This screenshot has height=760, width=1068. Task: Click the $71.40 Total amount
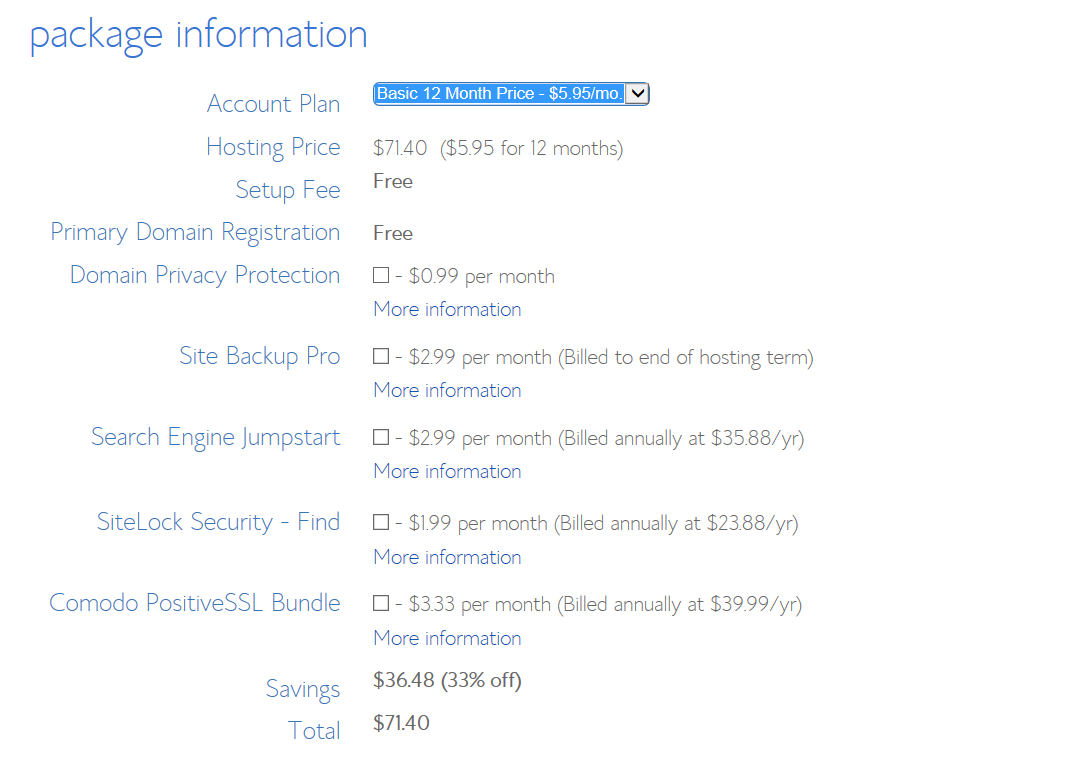401,723
